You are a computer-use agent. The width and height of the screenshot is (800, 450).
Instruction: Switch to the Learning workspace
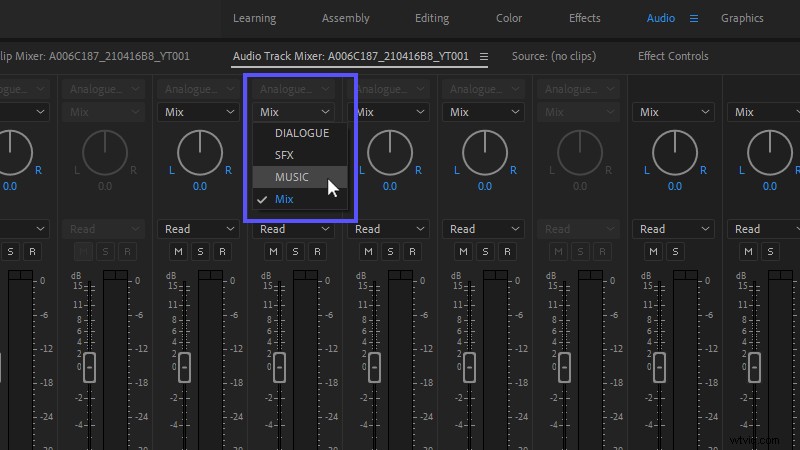(x=255, y=18)
